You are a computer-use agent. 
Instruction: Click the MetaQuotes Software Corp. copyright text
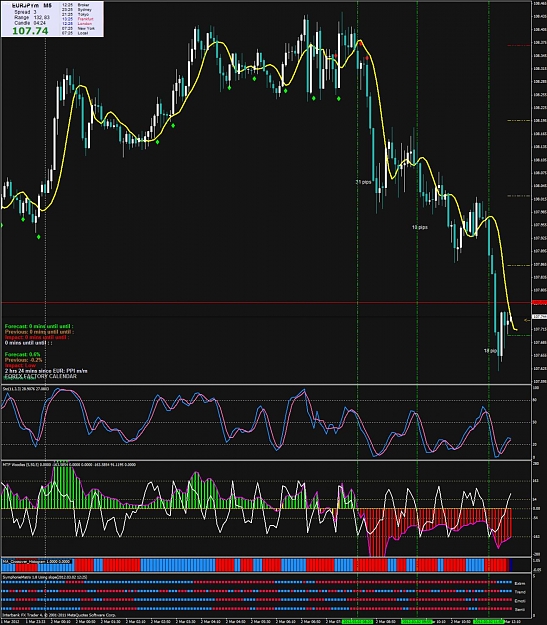coord(59,615)
